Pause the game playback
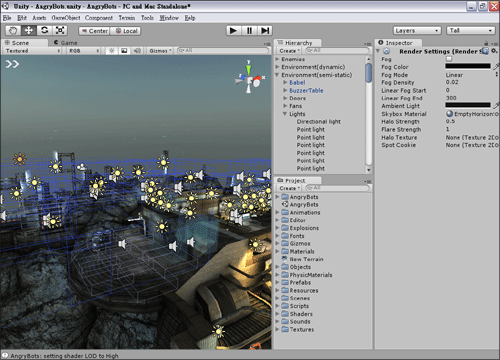The image size is (500, 360). coord(249,31)
